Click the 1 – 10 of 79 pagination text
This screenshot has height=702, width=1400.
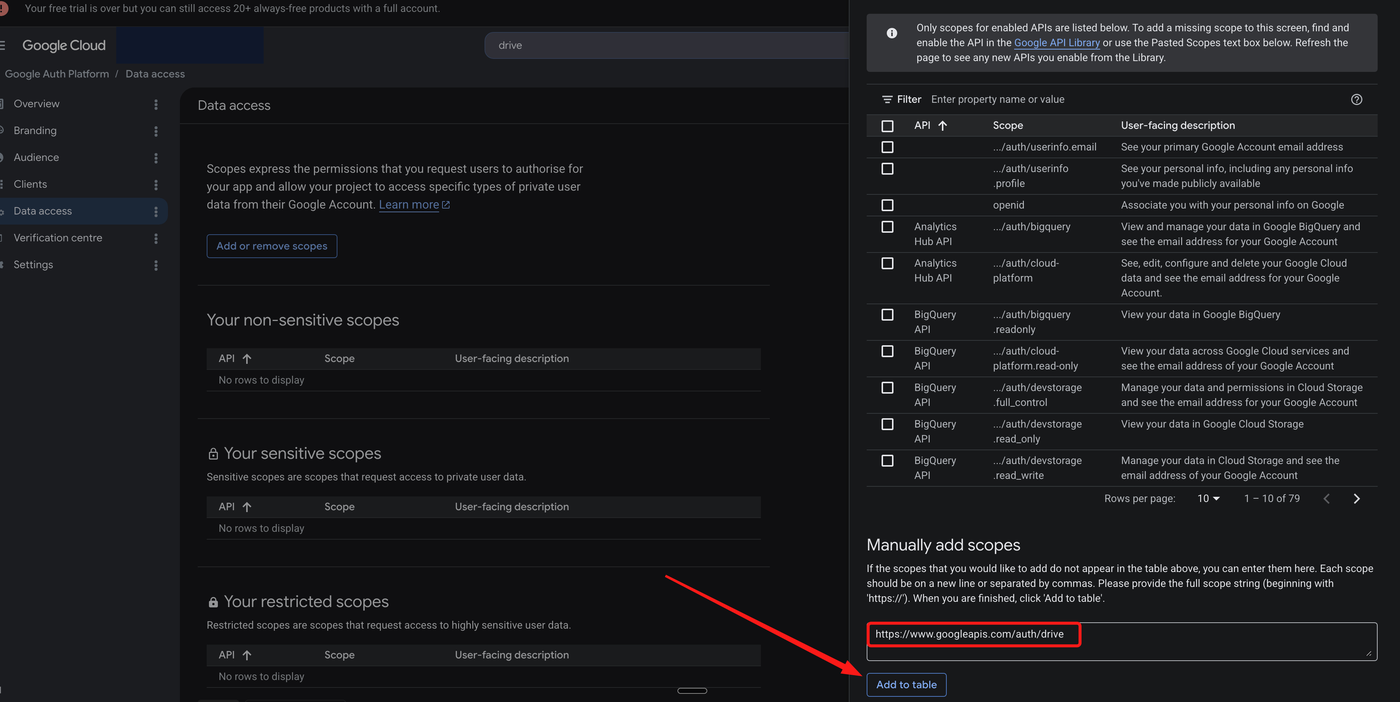(1272, 498)
